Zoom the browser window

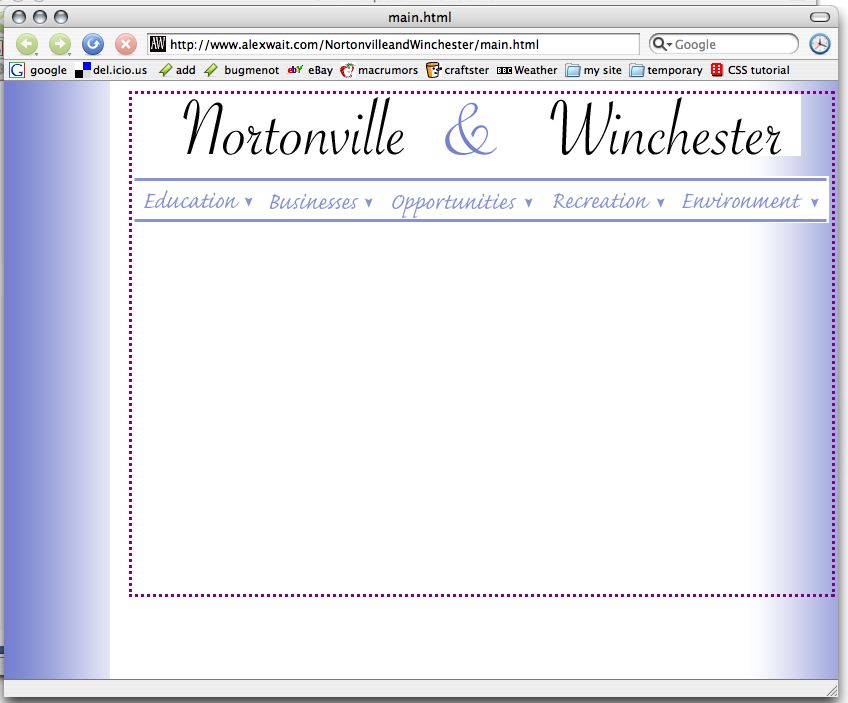pos(61,17)
